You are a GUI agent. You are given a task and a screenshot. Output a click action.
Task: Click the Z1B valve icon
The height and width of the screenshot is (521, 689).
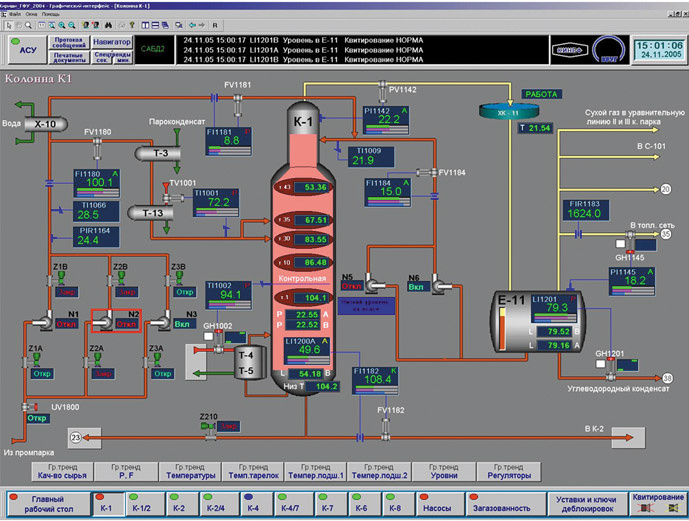(x=60, y=279)
